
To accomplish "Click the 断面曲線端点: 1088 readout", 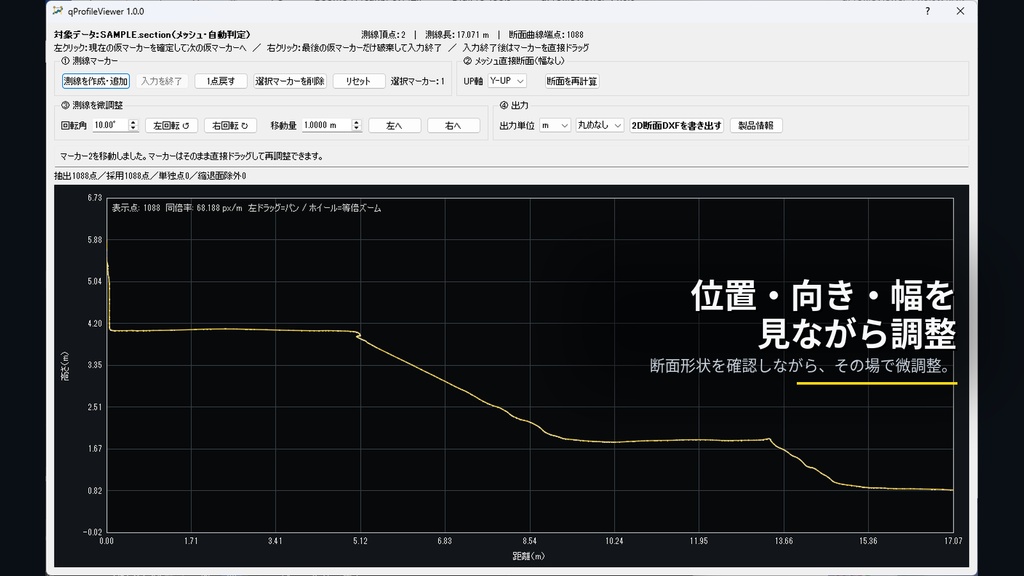I will tap(546, 35).
